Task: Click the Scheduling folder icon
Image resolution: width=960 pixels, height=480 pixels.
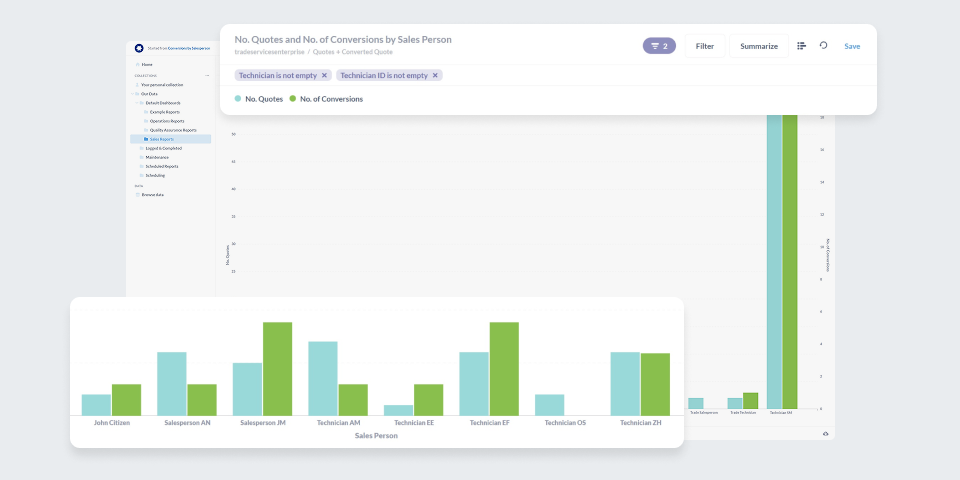Action: [x=141, y=175]
